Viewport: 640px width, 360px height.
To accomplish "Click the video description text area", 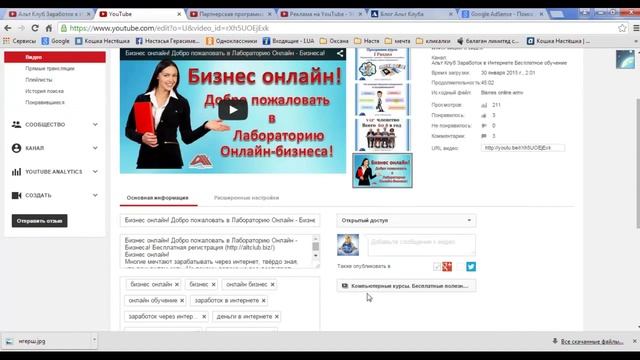I will 220,251.
